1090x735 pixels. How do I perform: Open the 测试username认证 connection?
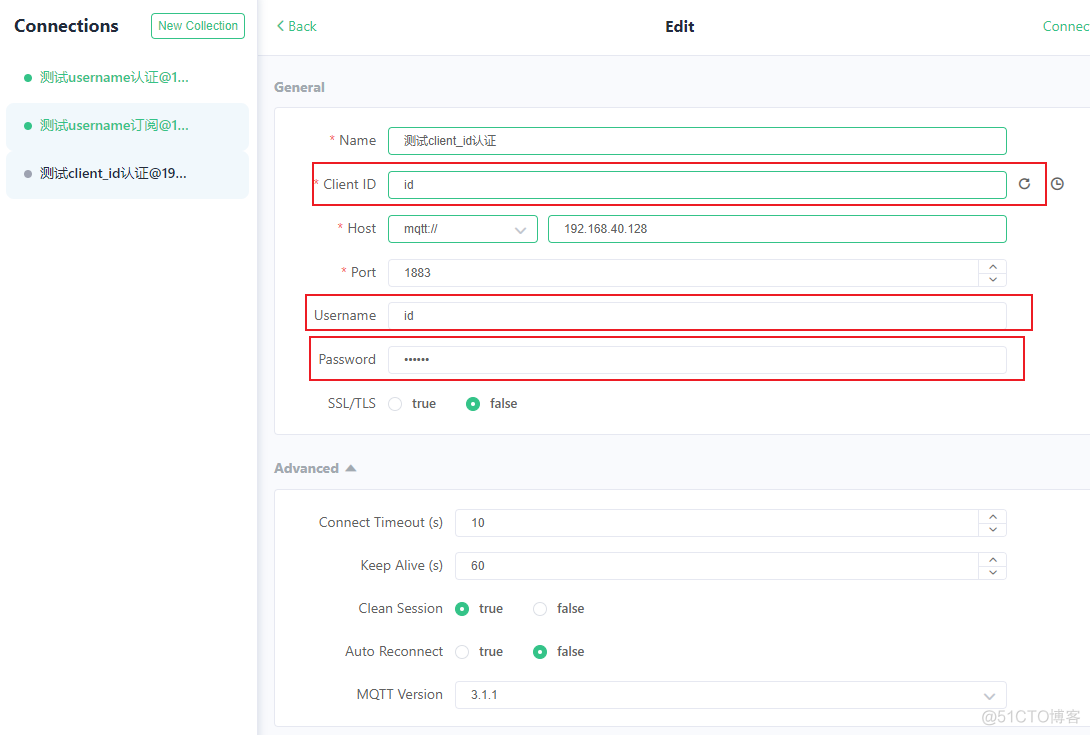coord(114,78)
